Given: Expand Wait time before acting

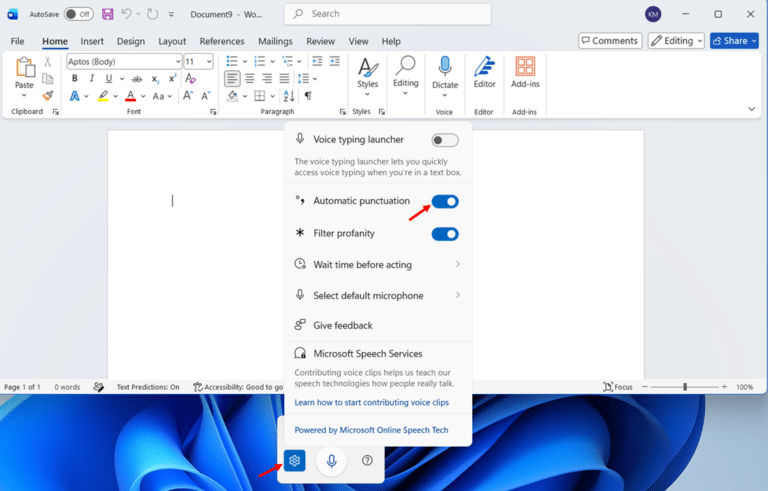Looking at the screenshot, I should (x=378, y=265).
